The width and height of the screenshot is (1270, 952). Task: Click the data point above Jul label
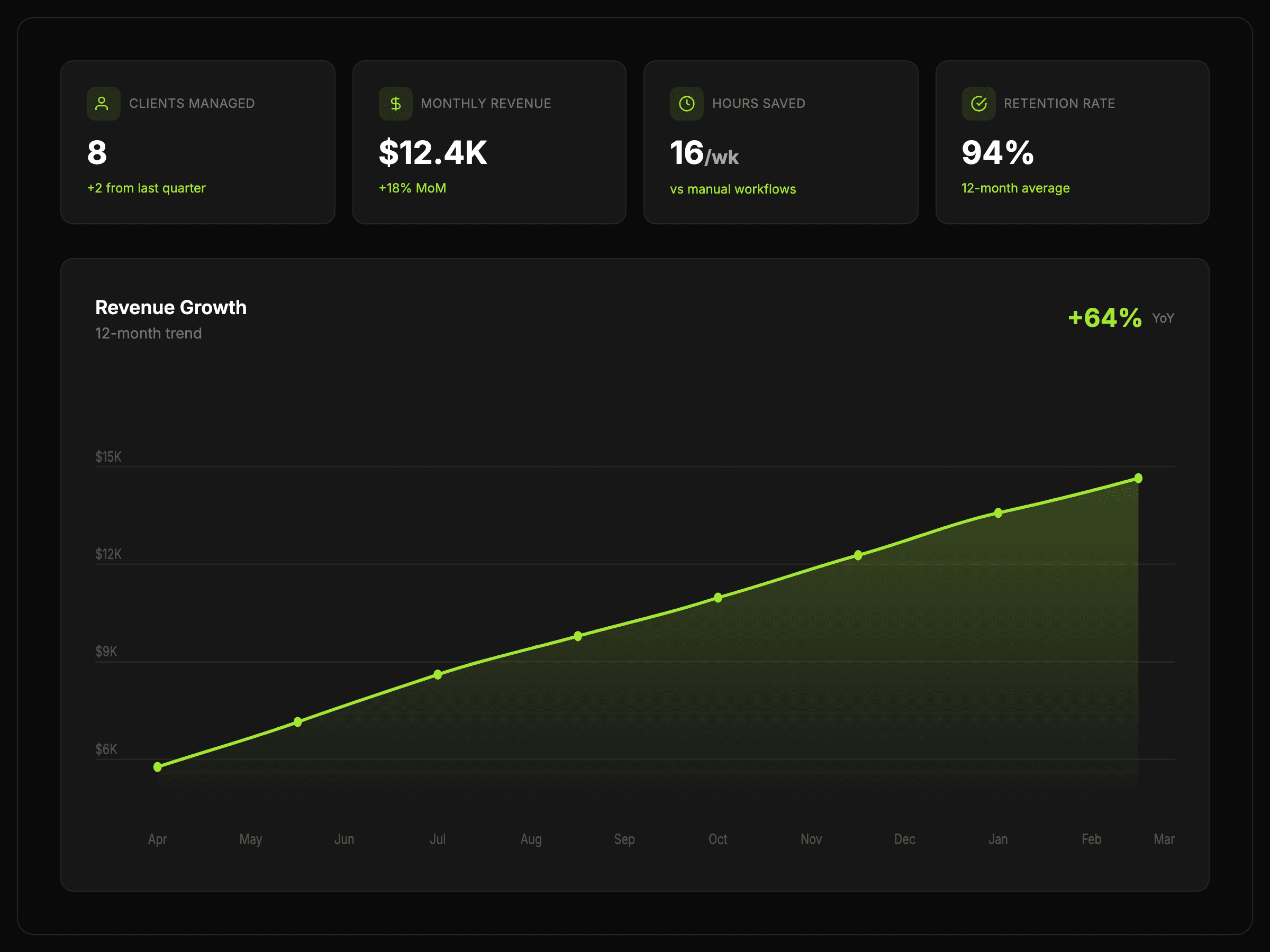pyautogui.click(x=438, y=674)
